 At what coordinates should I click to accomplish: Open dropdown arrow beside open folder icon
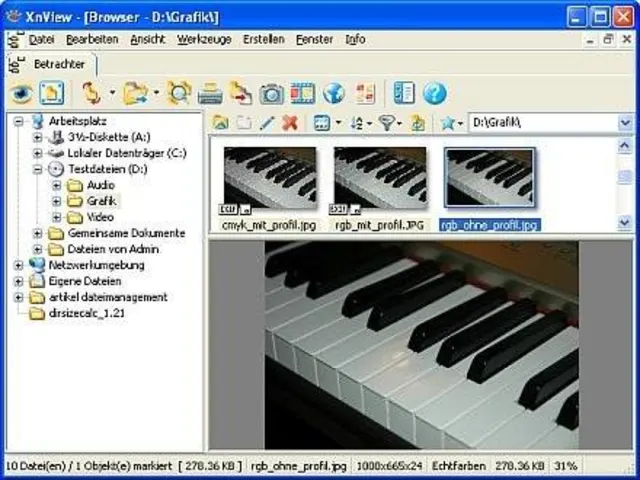156,93
